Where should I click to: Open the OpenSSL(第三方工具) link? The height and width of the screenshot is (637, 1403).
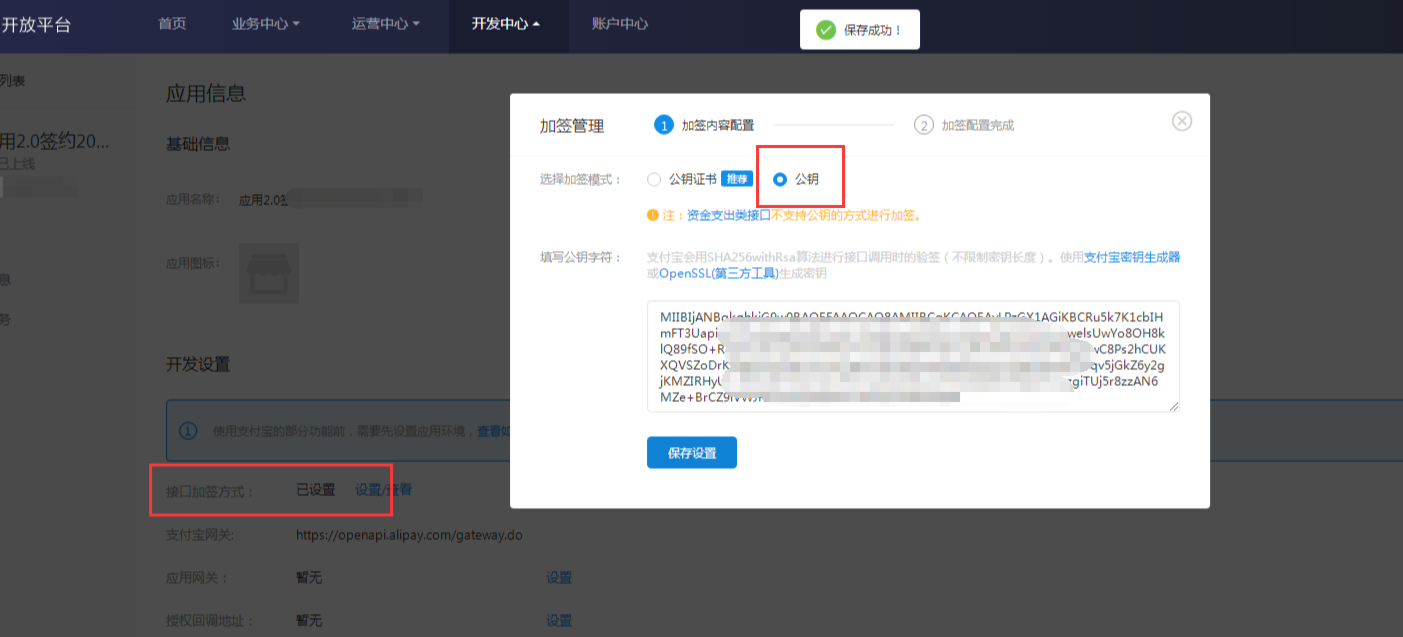tap(718, 273)
